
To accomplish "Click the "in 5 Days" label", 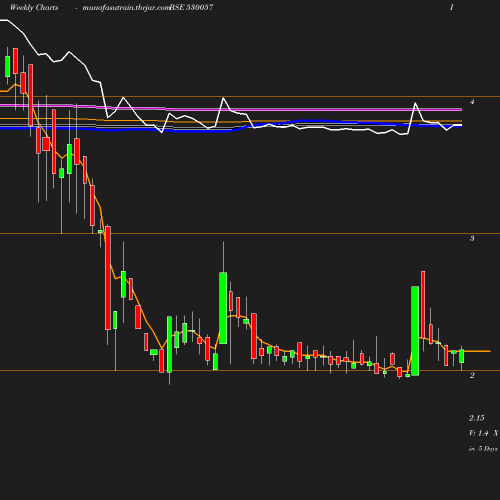I will (x=483, y=449).
